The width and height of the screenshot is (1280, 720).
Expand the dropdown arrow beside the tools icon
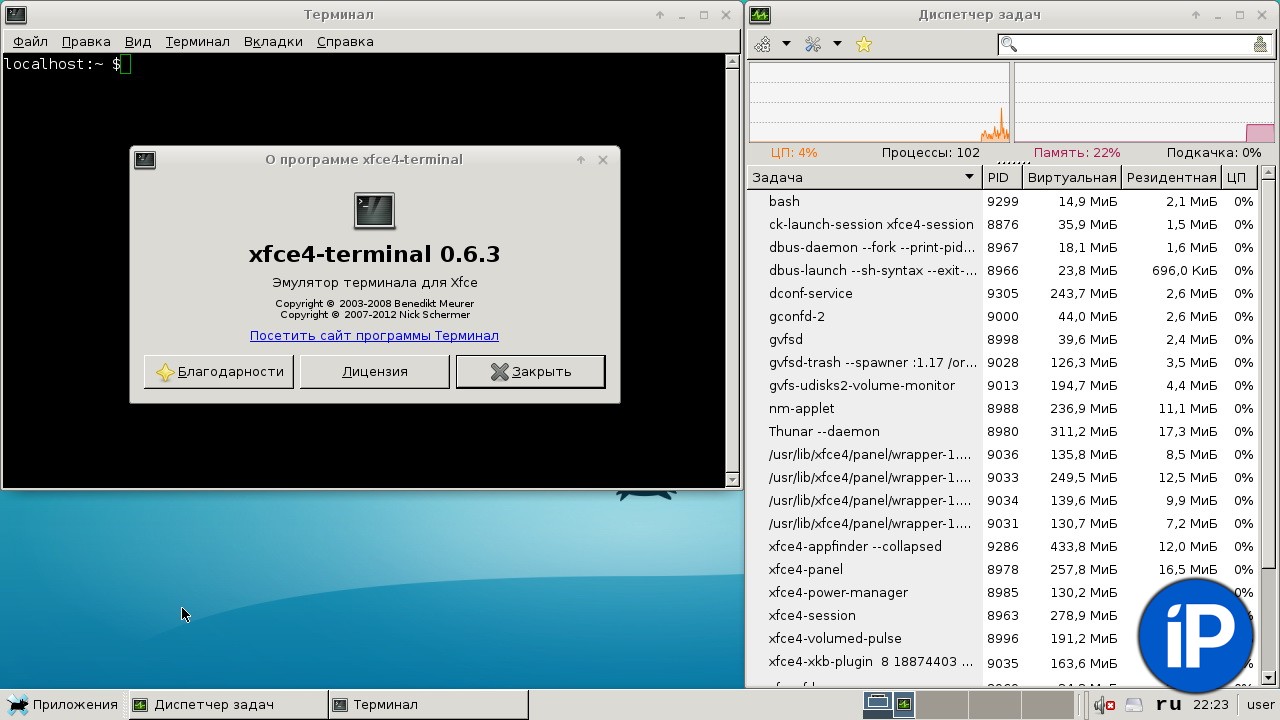click(837, 44)
